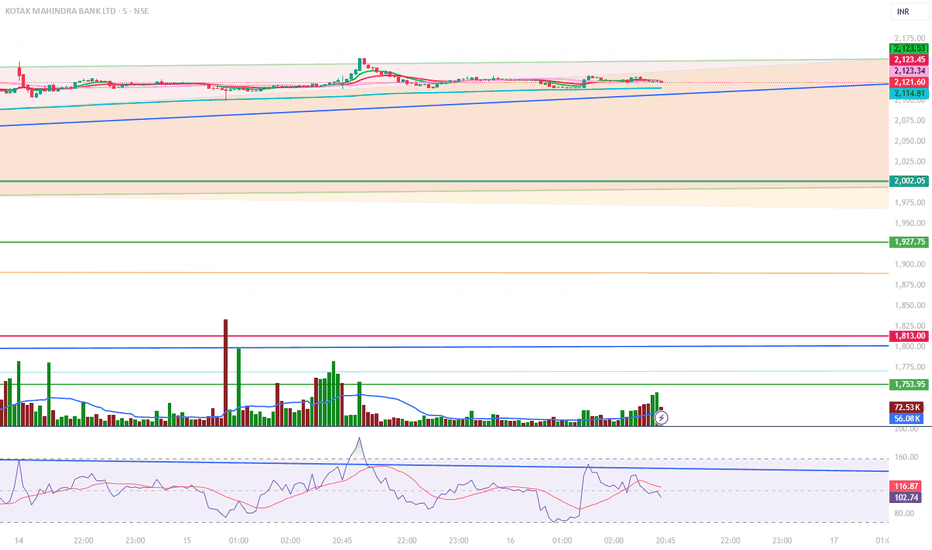Click the 102.74 indicator value label
932x550 pixels.
pos(906,498)
